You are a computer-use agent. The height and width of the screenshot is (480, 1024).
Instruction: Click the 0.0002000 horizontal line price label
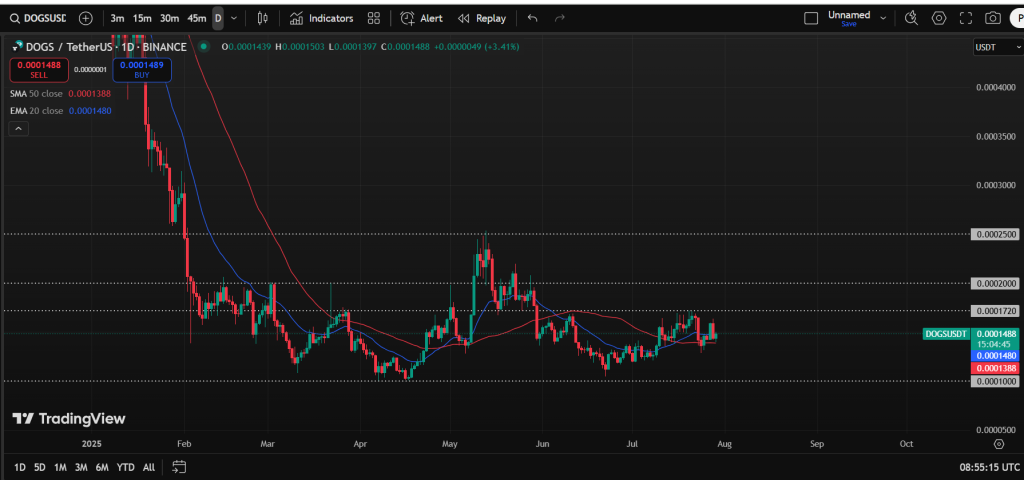[995, 283]
